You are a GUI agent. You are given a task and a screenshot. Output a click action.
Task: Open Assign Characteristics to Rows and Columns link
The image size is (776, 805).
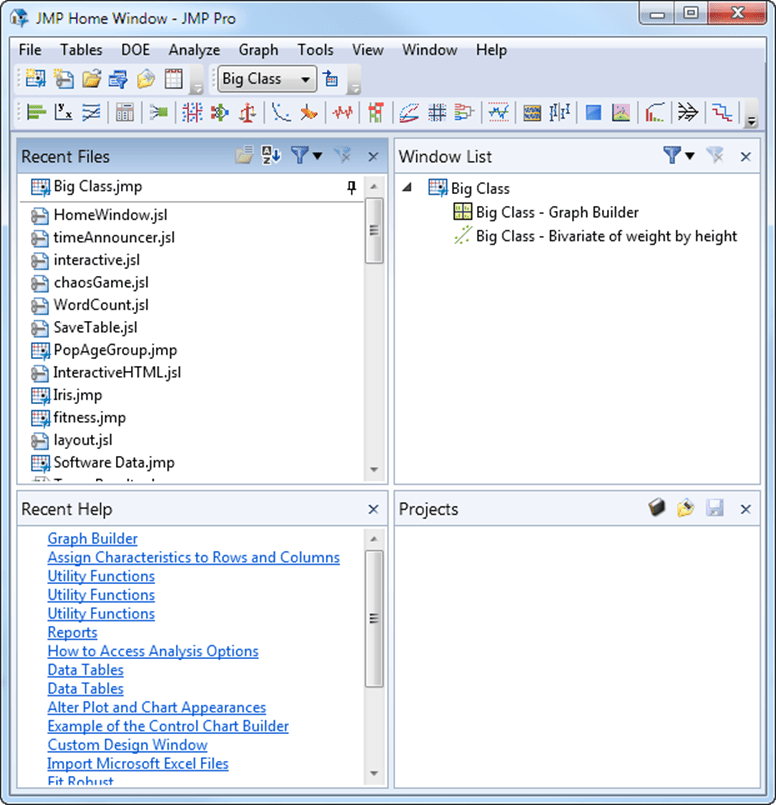193,557
